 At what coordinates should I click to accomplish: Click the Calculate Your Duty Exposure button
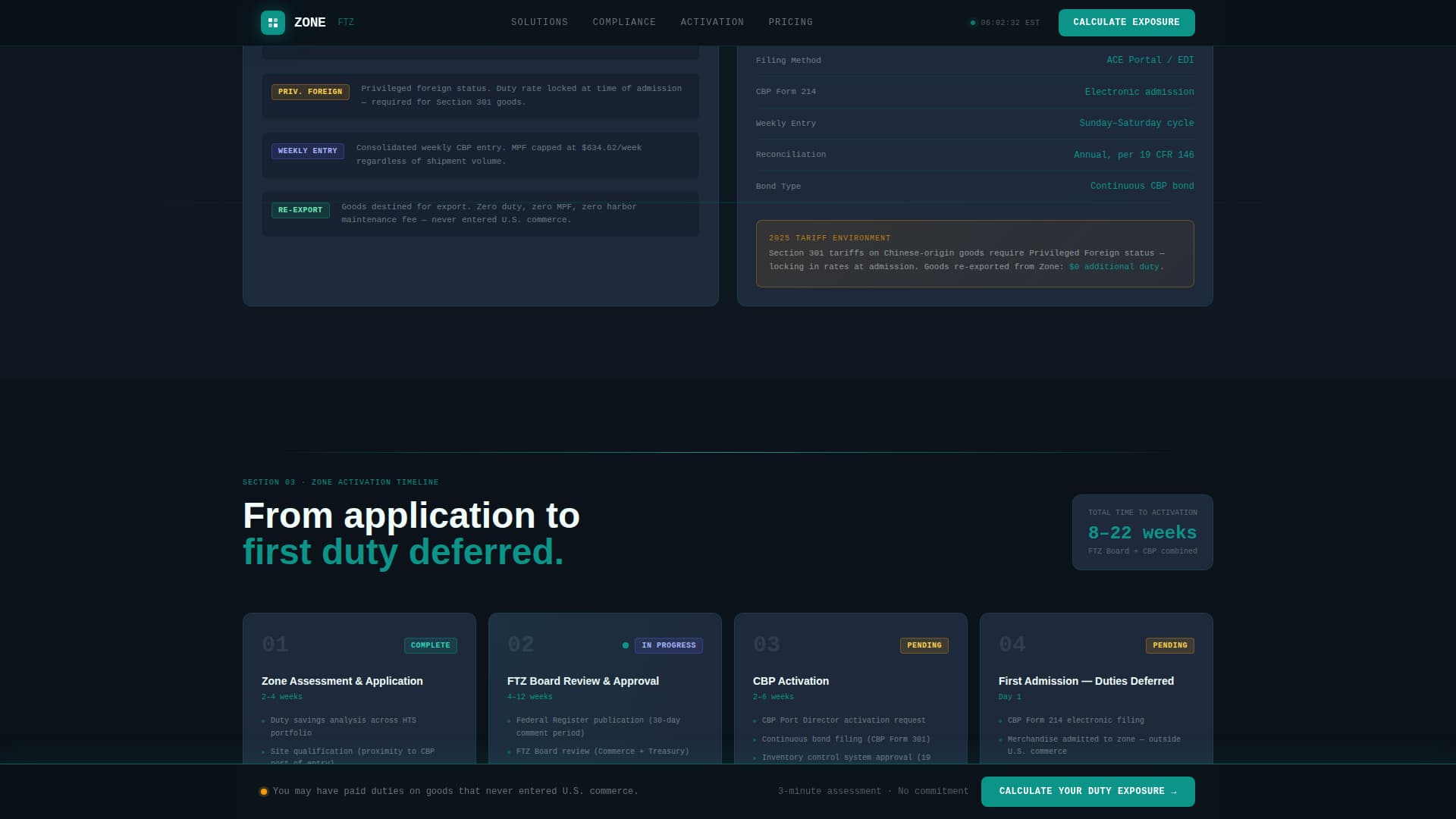coord(1087,792)
